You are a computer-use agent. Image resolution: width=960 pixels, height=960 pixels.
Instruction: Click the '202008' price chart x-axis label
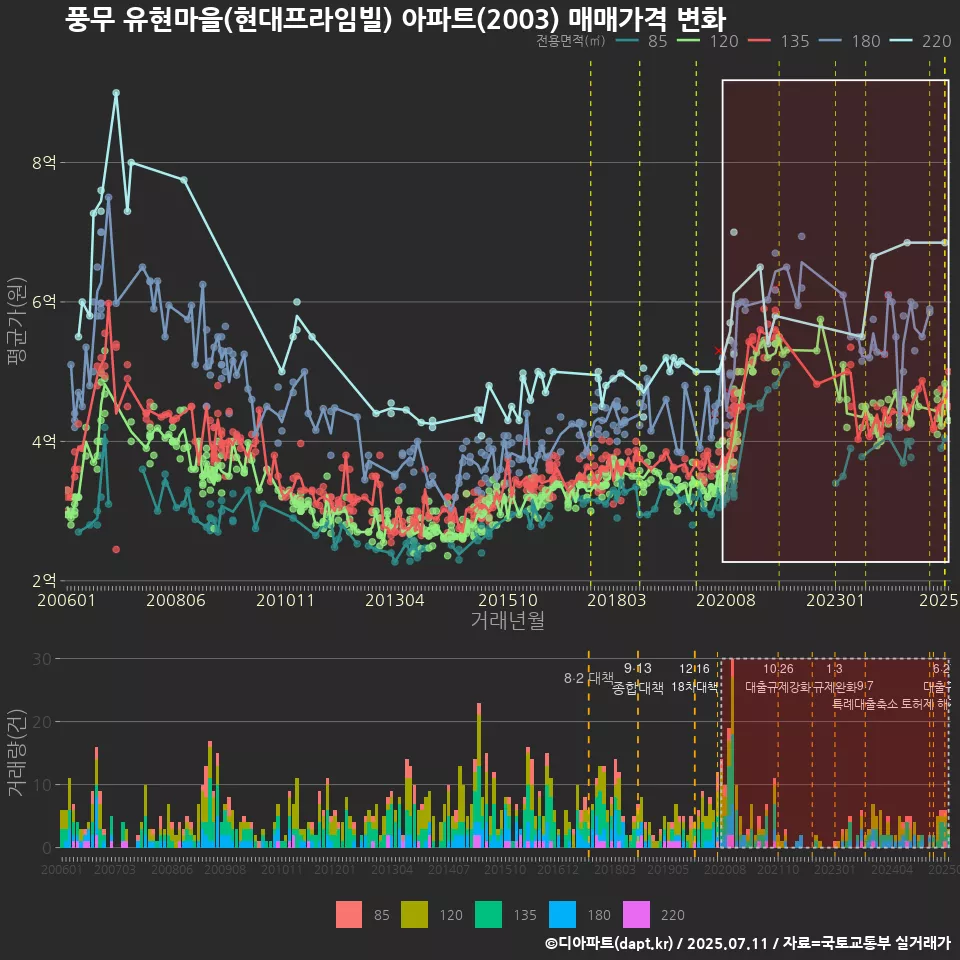pos(726,600)
